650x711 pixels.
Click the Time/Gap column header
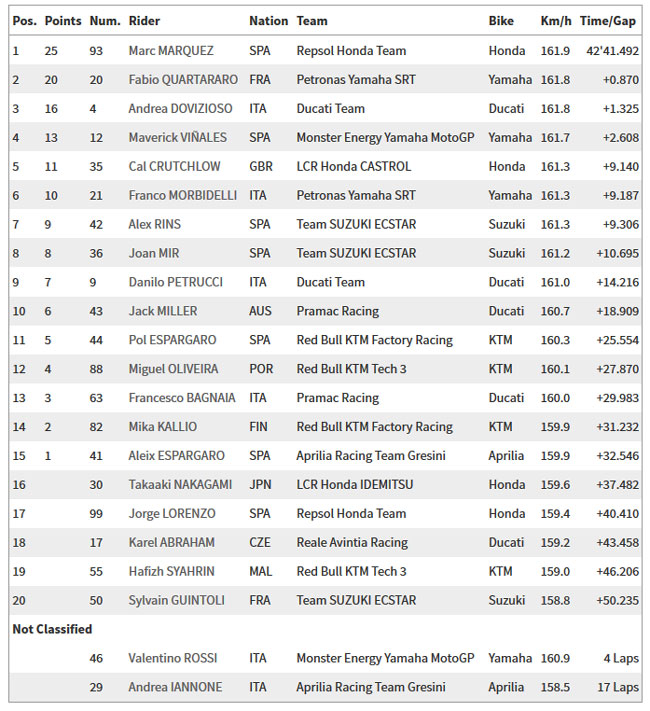(x=608, y=21)
